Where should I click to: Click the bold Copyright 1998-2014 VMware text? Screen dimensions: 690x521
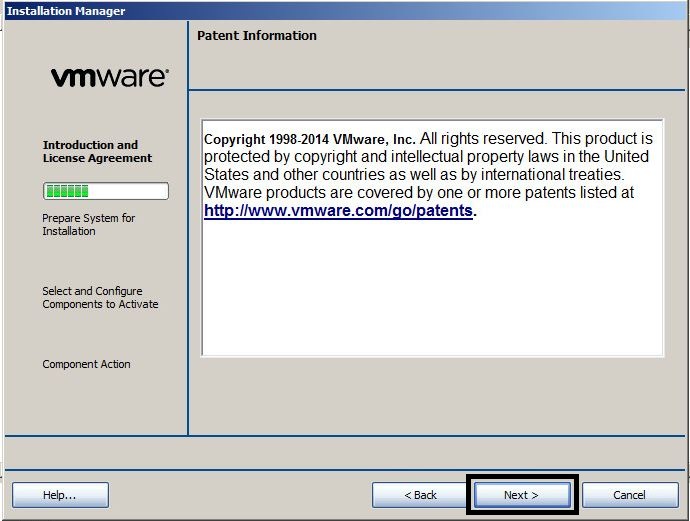pos(309,139)
